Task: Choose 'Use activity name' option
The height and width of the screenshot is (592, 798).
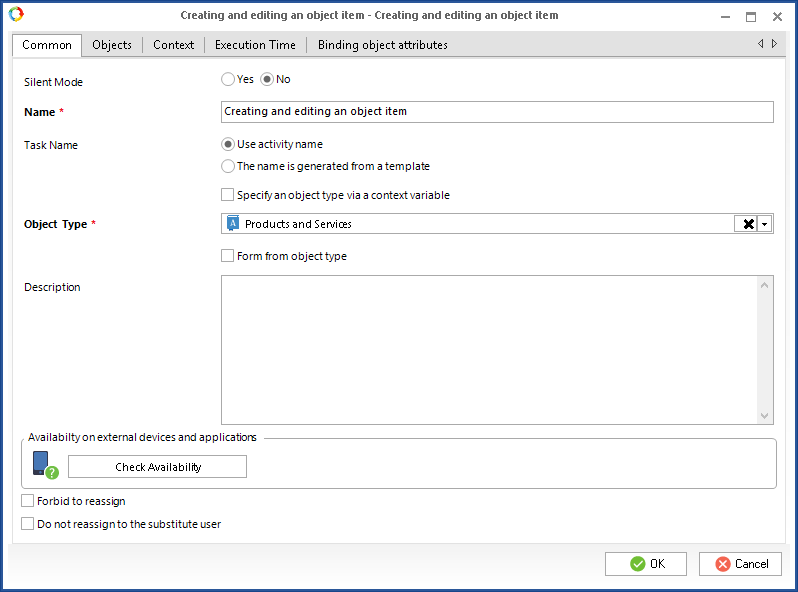Action: [x=228, y=144]
